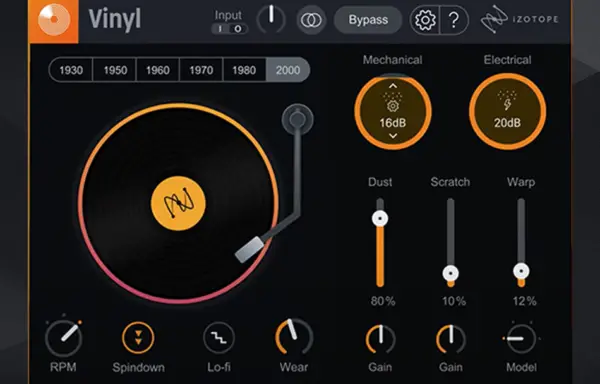600x384 pixels.
Task: Click the Spindown label text
Action: click(139, 368)
